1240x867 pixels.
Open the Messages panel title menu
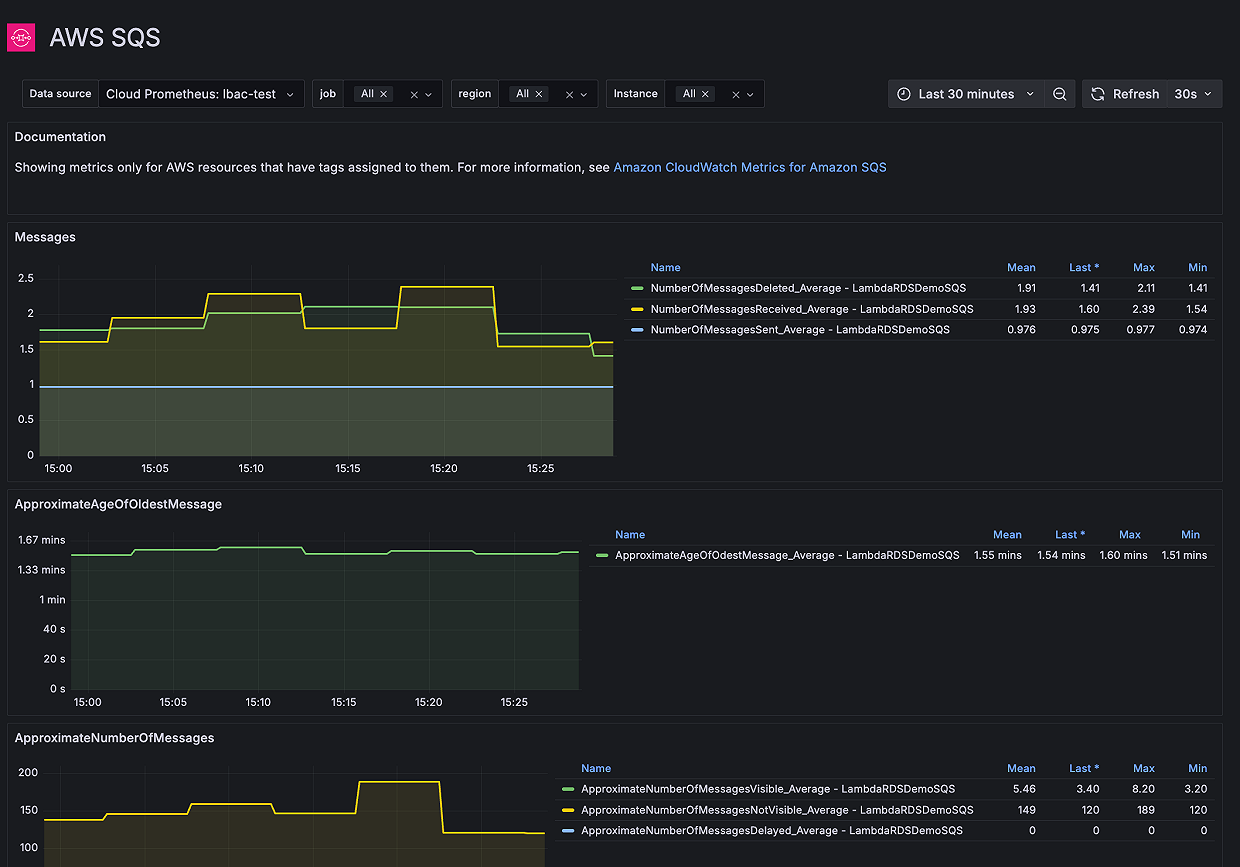[44, 237]
